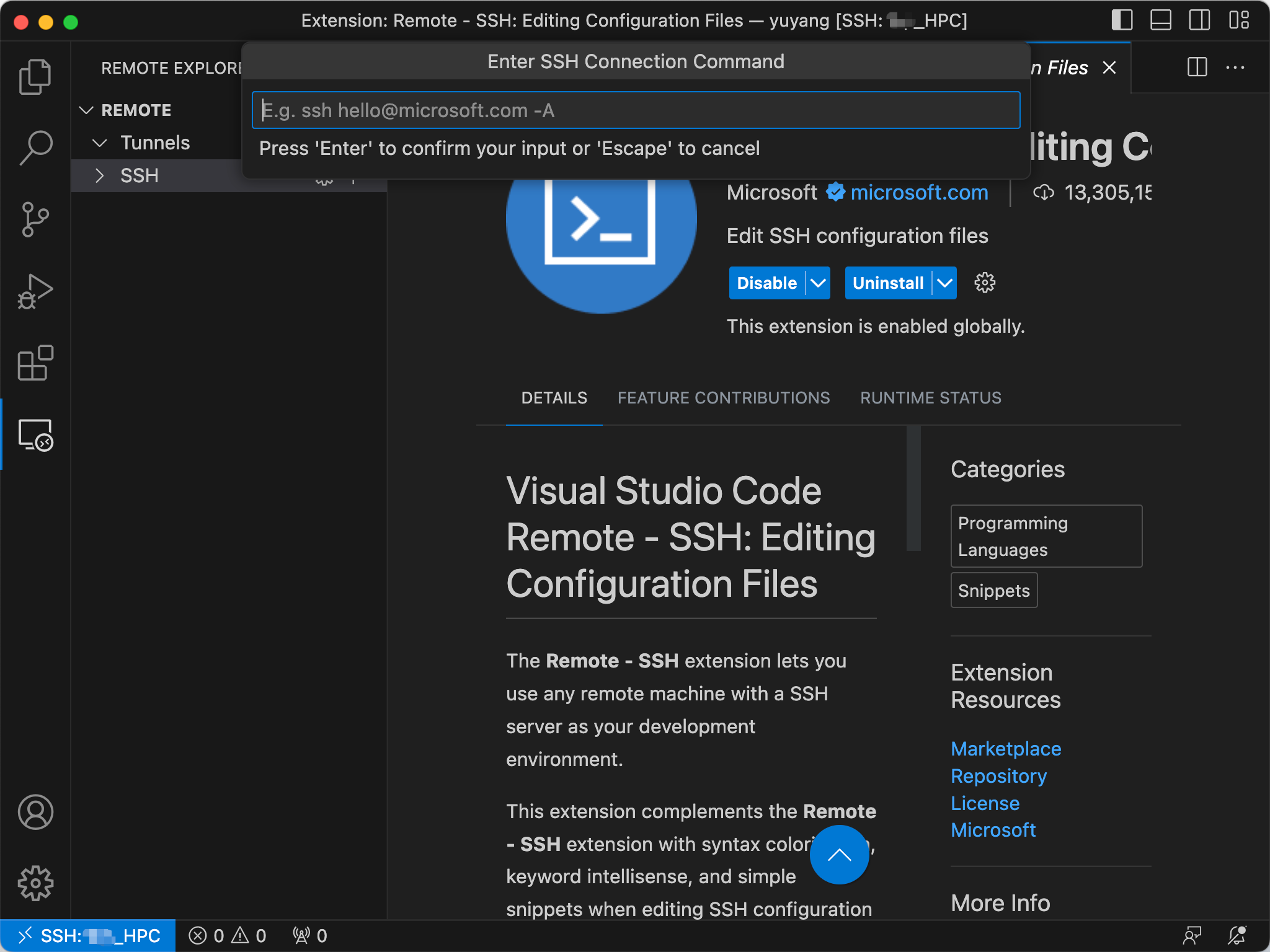Screen dimensions: 1270x952
Task: Click the extension terminal logo image
Action: pyautogui.click(x=601, y=245)
